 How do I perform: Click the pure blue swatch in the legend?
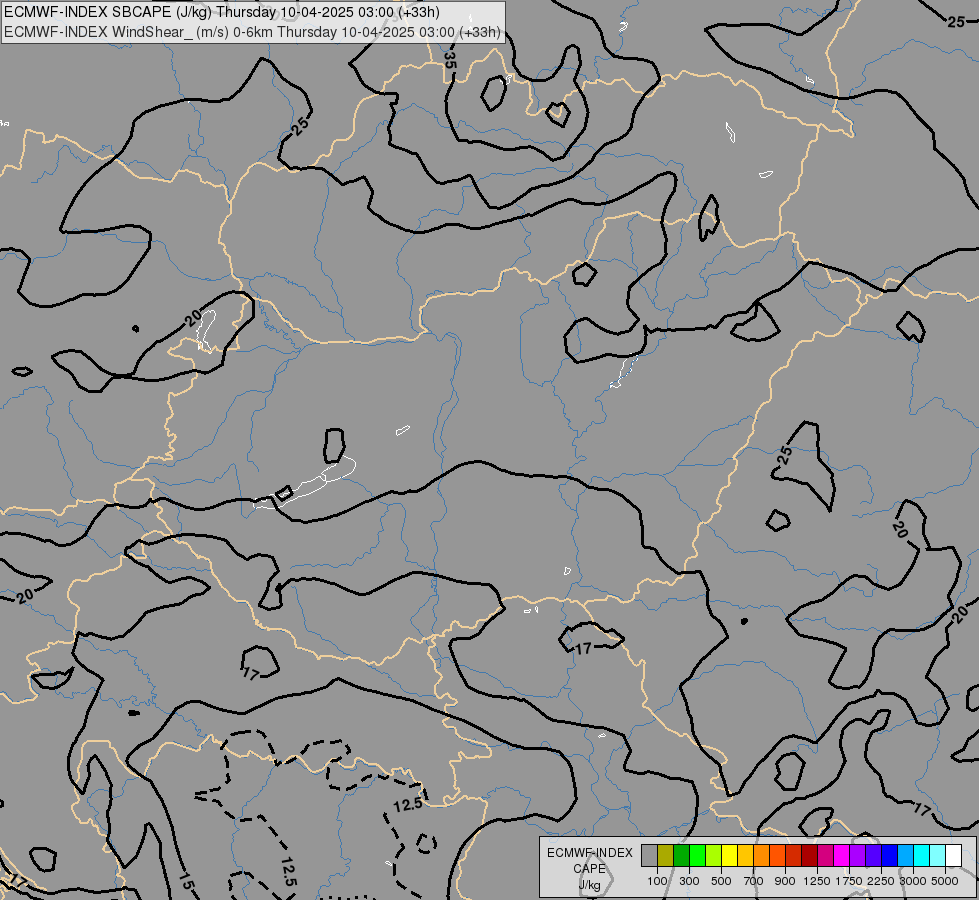[x=890, y=856]
